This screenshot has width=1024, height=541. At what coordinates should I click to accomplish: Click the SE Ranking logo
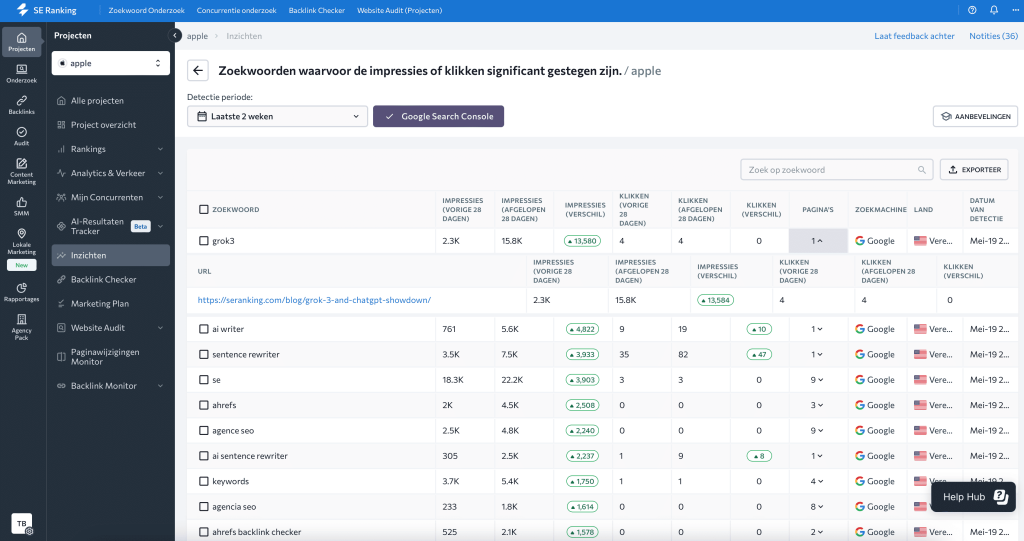coord(46,10)
